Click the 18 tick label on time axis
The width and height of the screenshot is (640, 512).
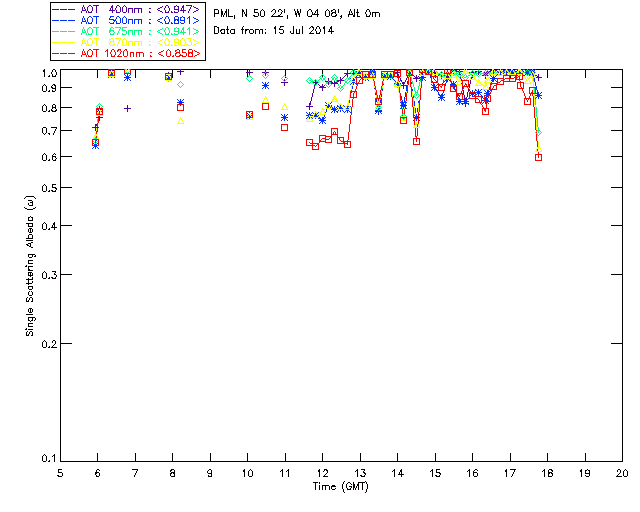[x=547, y=473]
